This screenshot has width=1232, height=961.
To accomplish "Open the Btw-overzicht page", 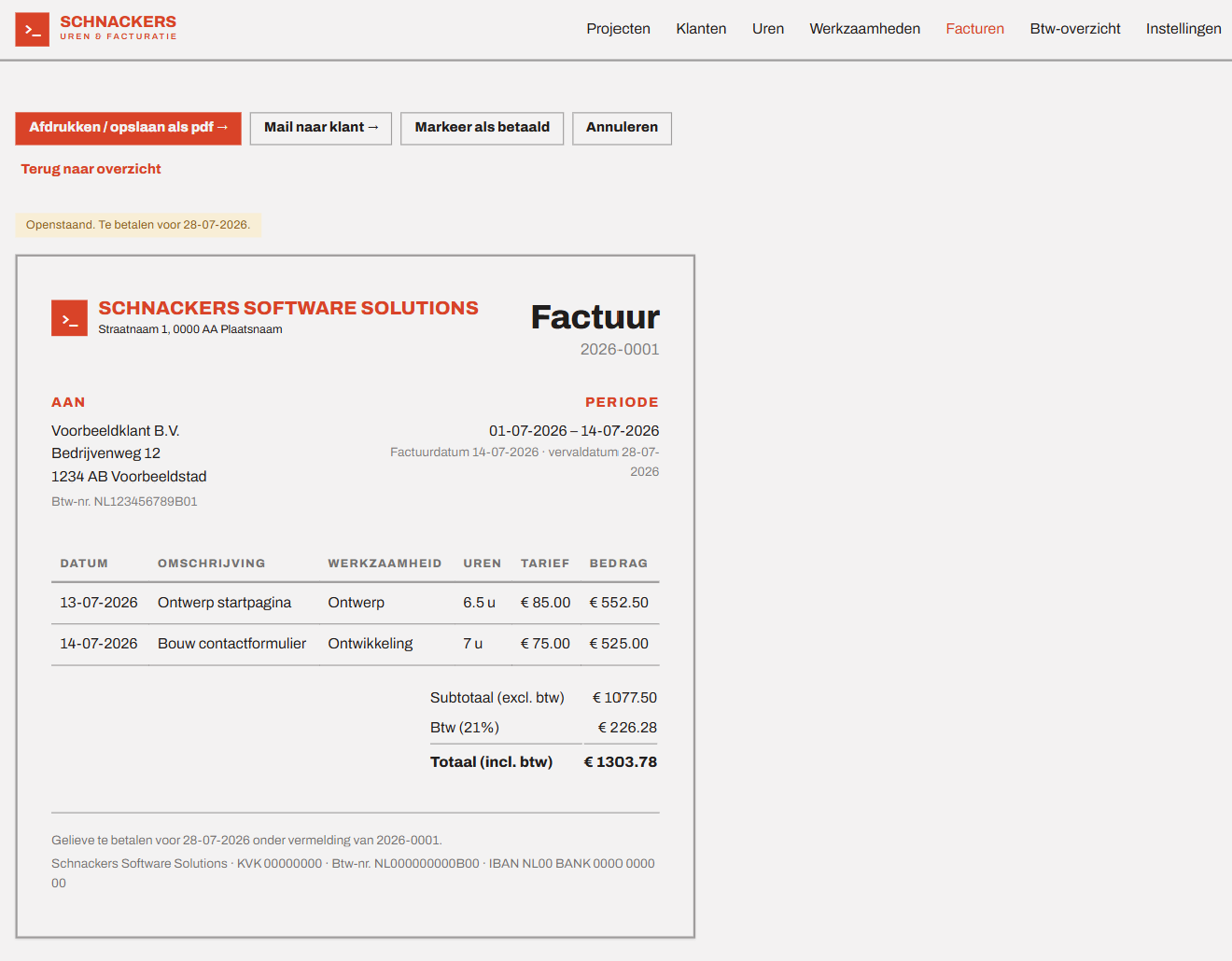I will (x=1075, y=29).
